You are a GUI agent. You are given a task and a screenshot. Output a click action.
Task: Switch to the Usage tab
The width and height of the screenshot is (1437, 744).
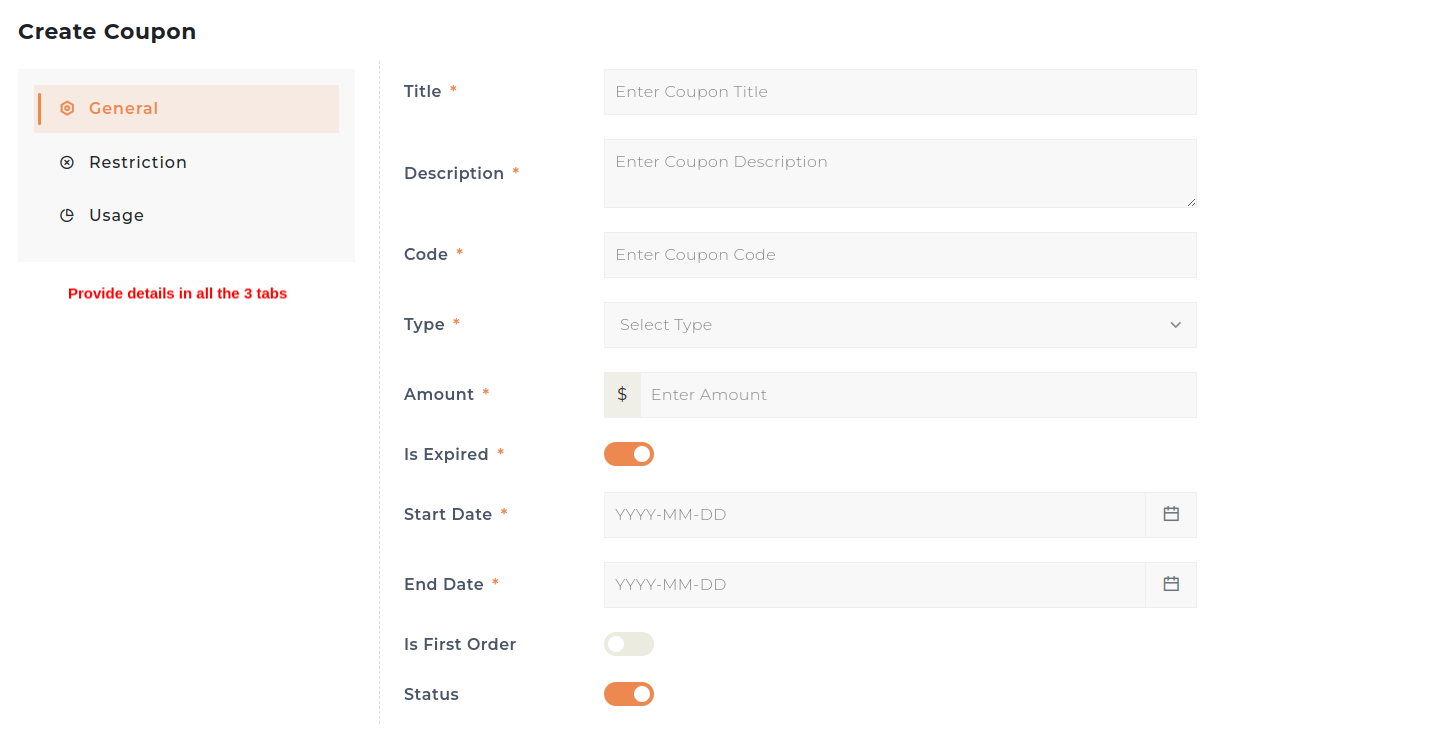tap(117, 215)
